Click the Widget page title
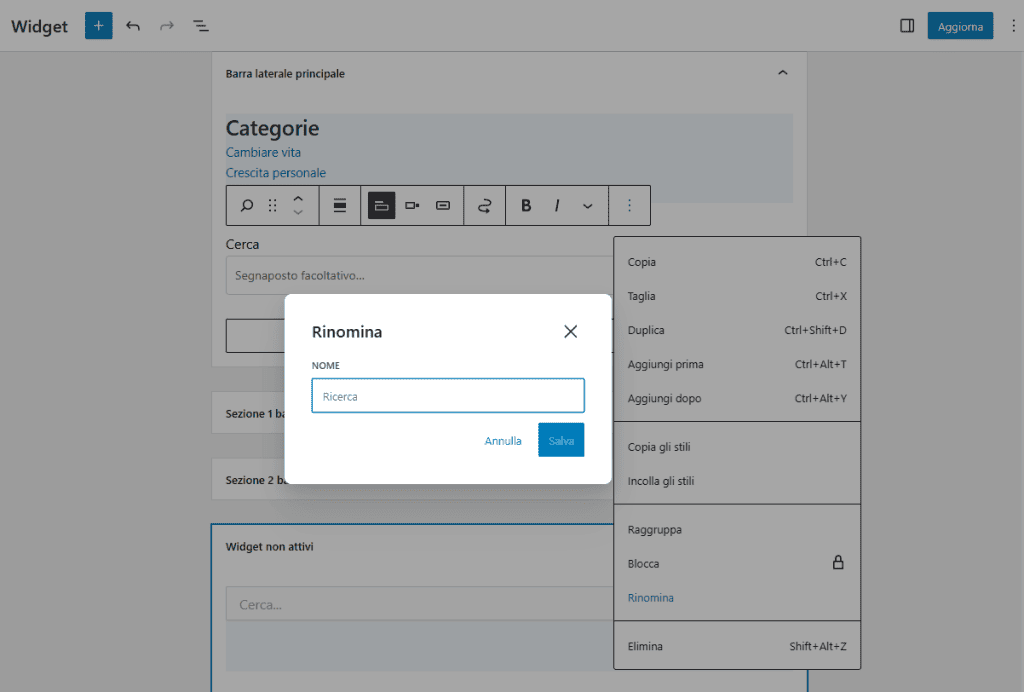 point(39,26)
